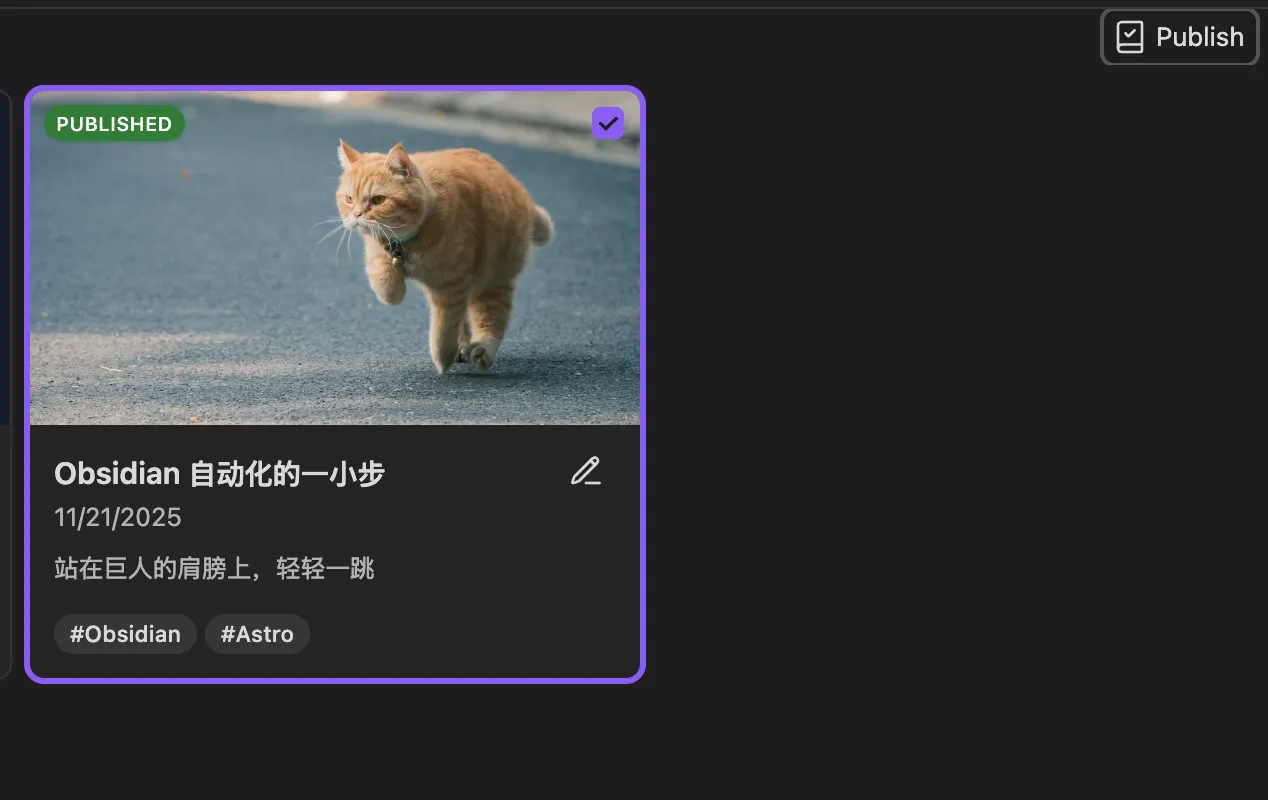Viewport: 1268px width, 800px height.
Task: Click the partially visible card on the left edge
Action: [5, 380]
